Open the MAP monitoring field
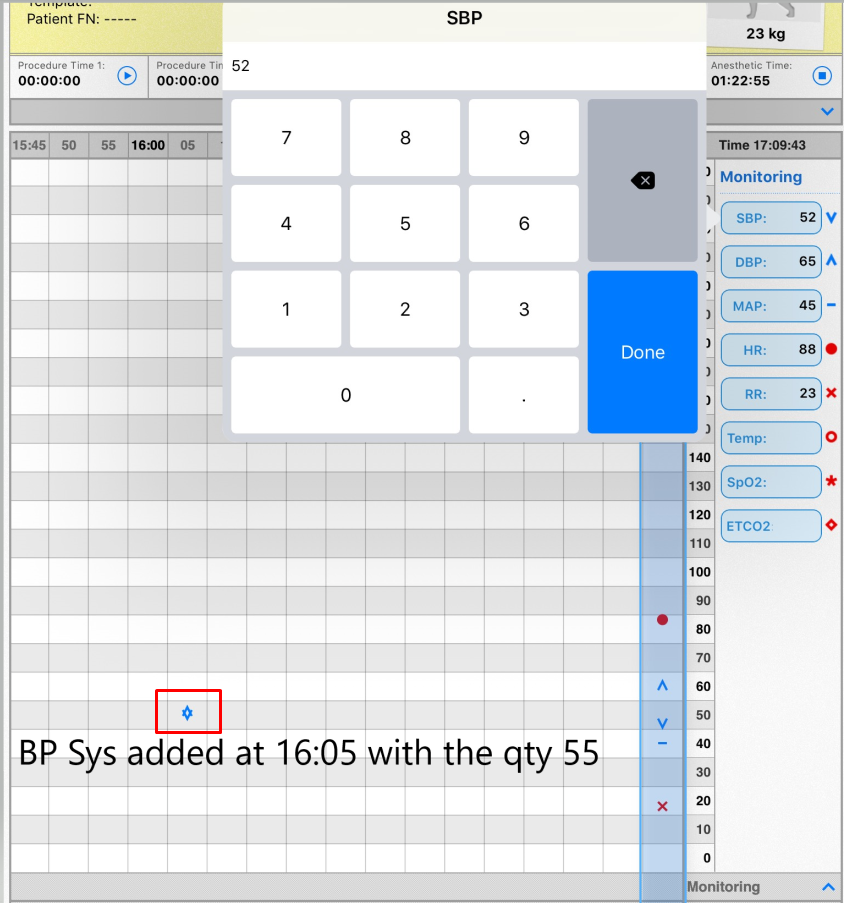The image size is (844, 903). coord(771,305)
